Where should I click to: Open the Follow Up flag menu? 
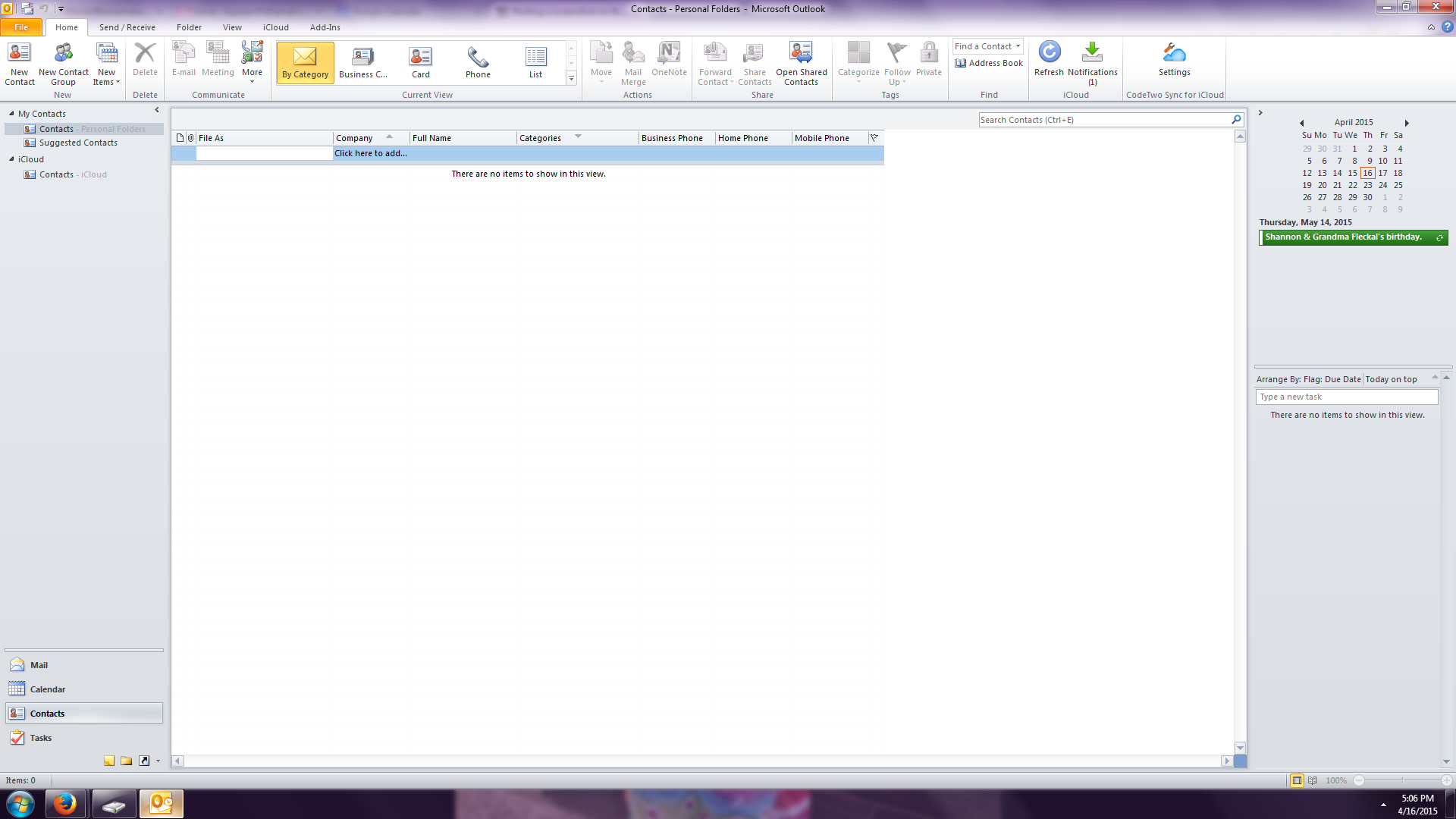(x=897, y=64)
